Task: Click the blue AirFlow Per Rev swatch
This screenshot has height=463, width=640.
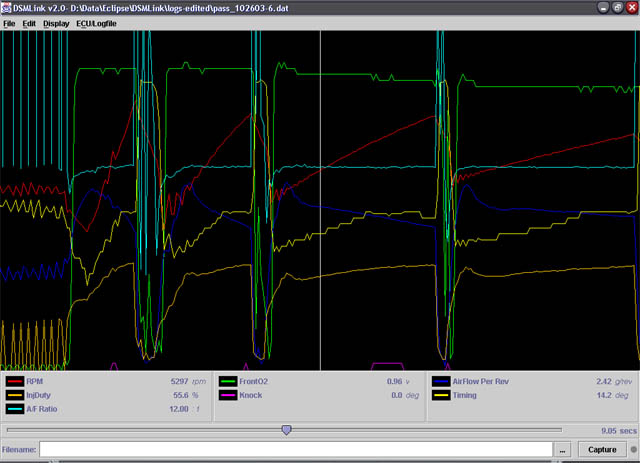Action: pos(440,381)
